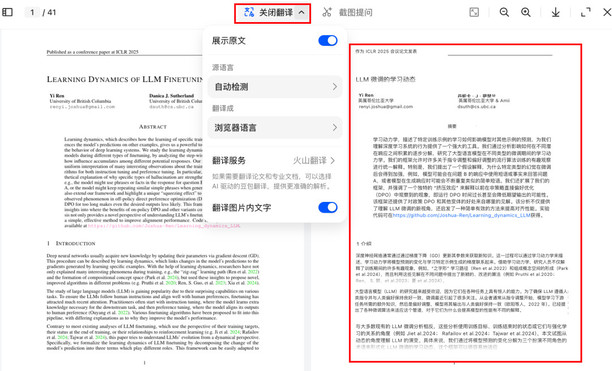
Task: Click the 关闭翻译 button
Action: [276, 12]
